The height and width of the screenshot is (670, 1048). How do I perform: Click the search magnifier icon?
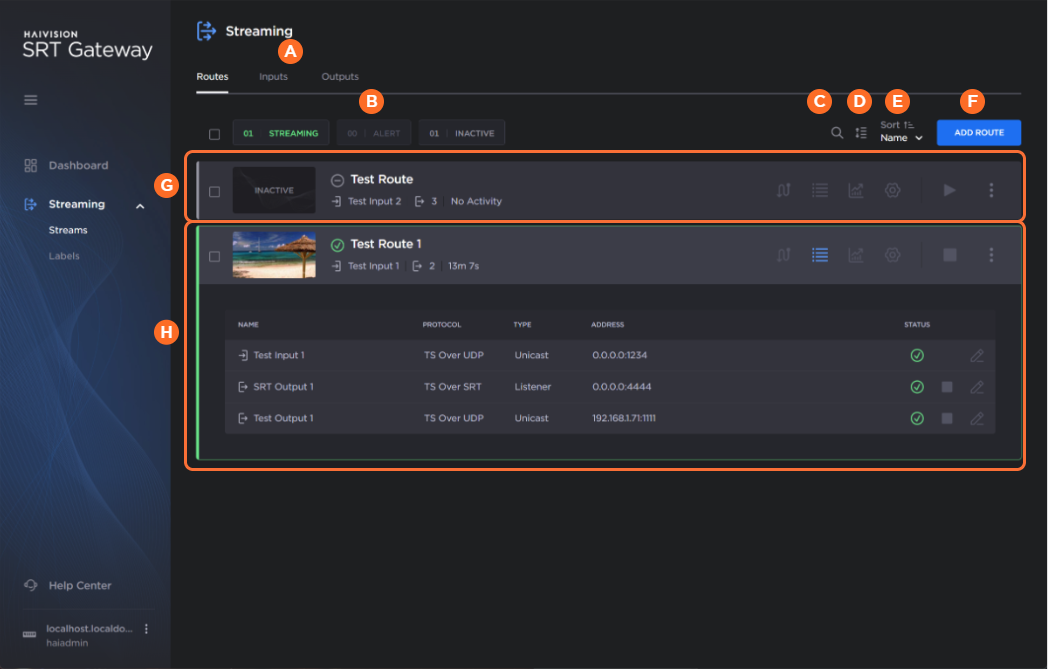pyautogui.click(x=837, y=133)
